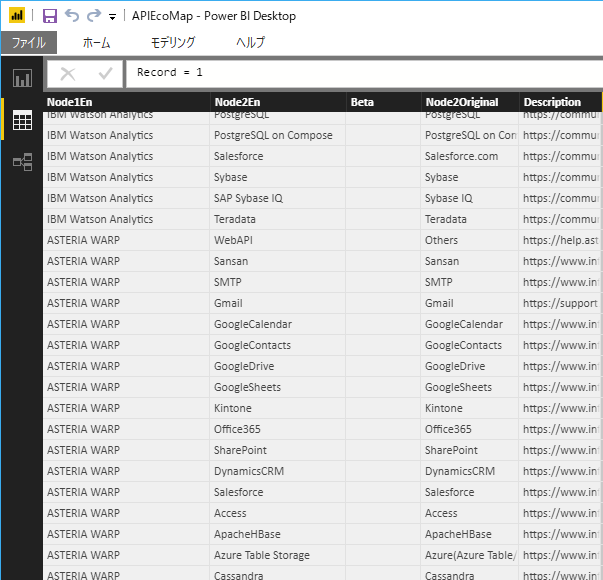The height and width of the screenshot is (580, 603).
Task: Open the ヘルプ ribbon tab
Action: point(250,42)
